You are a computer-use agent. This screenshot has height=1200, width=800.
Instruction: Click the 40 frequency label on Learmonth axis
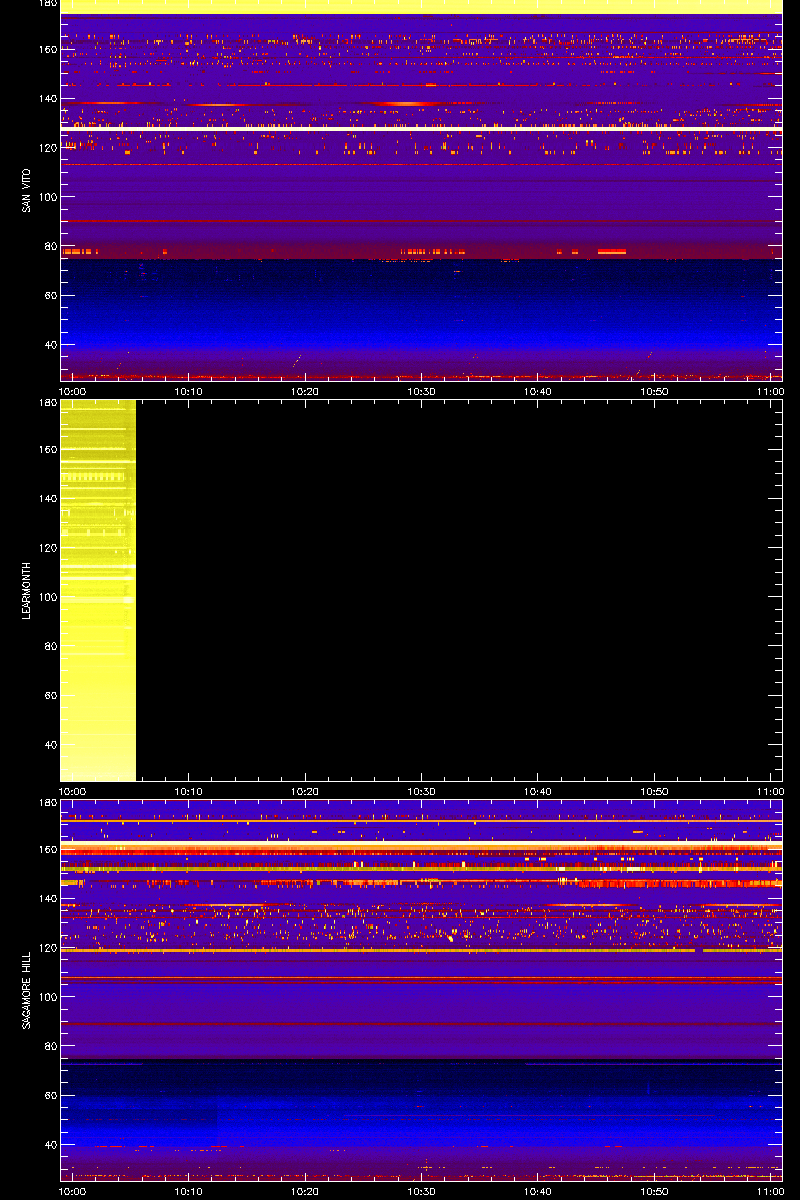point(50,744)
